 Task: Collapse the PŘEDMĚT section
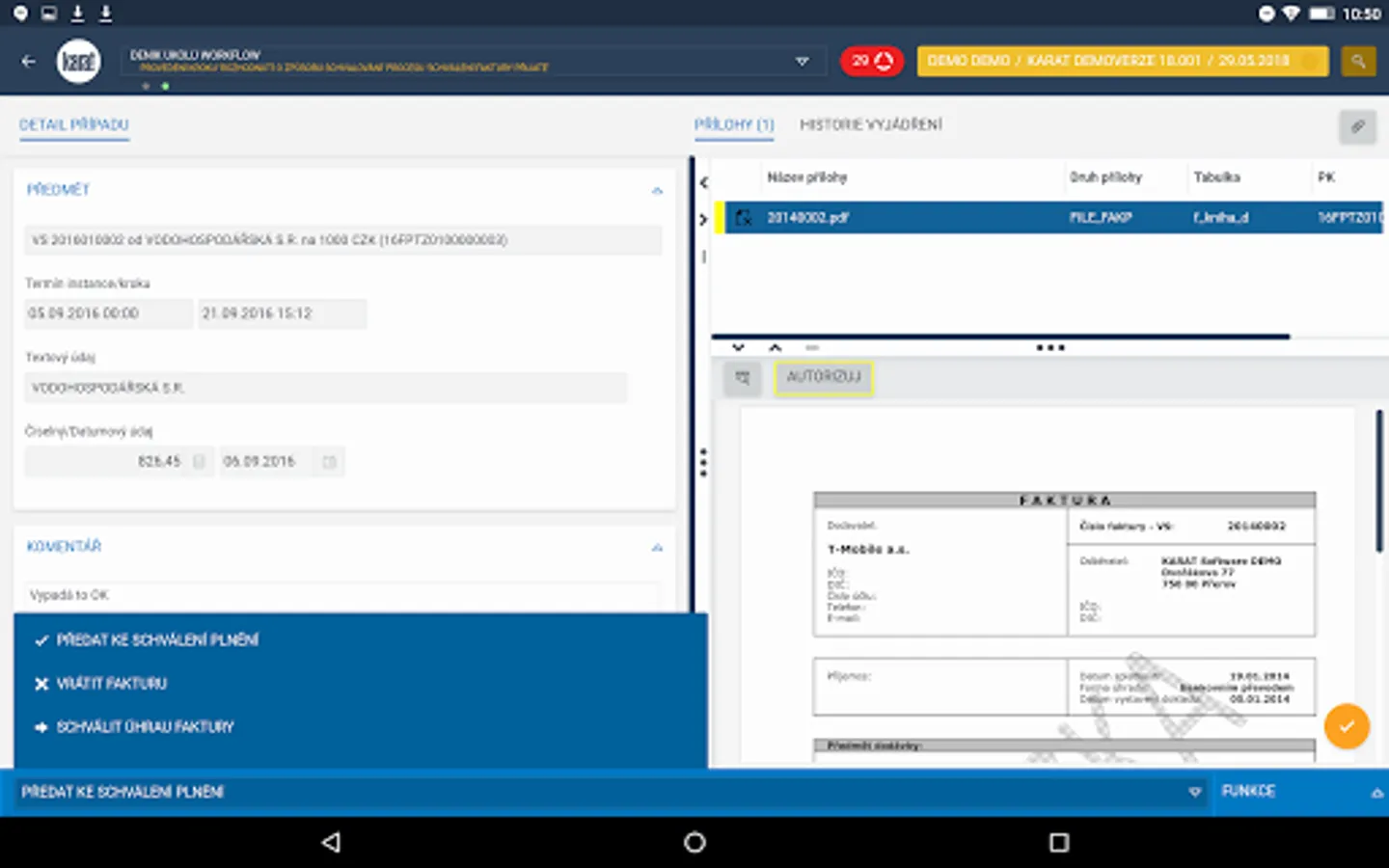(657, 190)
